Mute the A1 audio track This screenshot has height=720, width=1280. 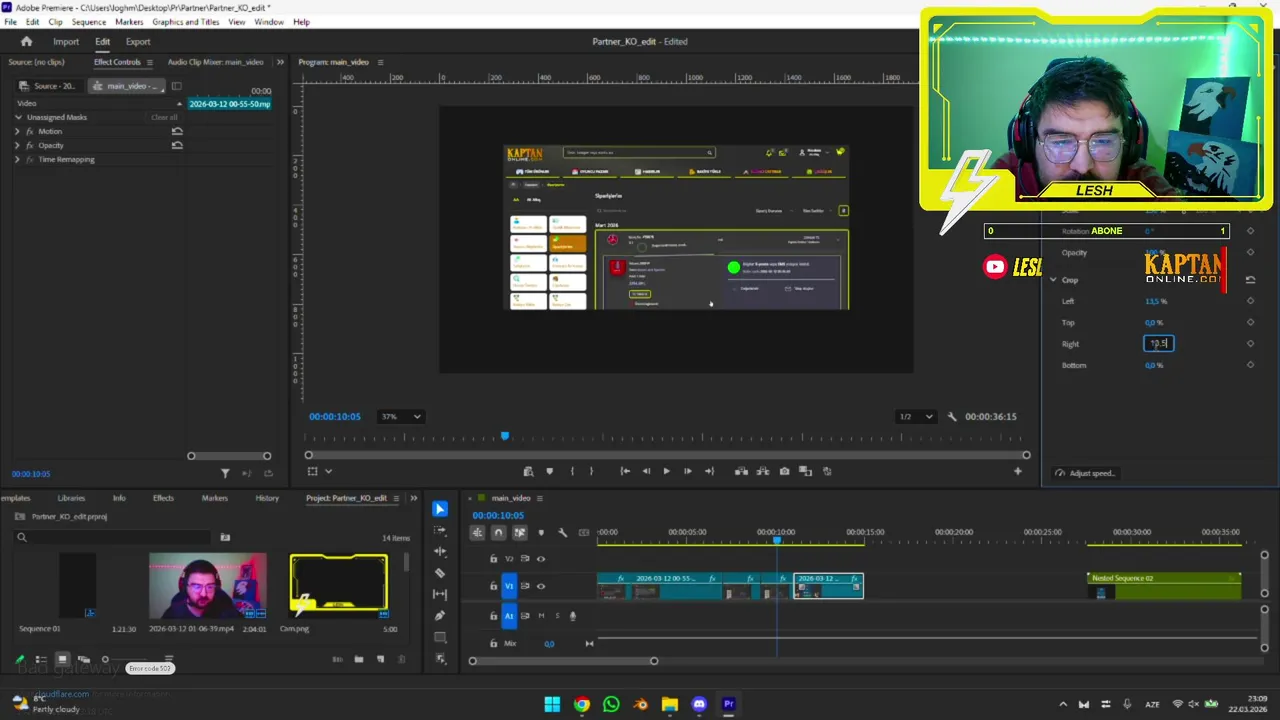541,616
